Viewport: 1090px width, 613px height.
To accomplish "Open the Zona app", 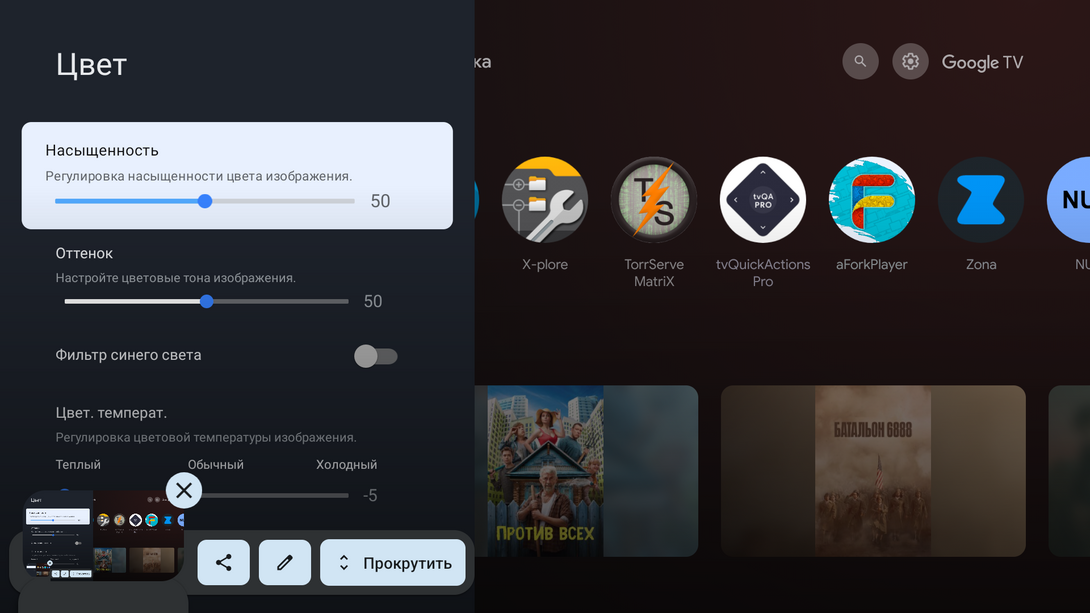I will pos(980,200).
